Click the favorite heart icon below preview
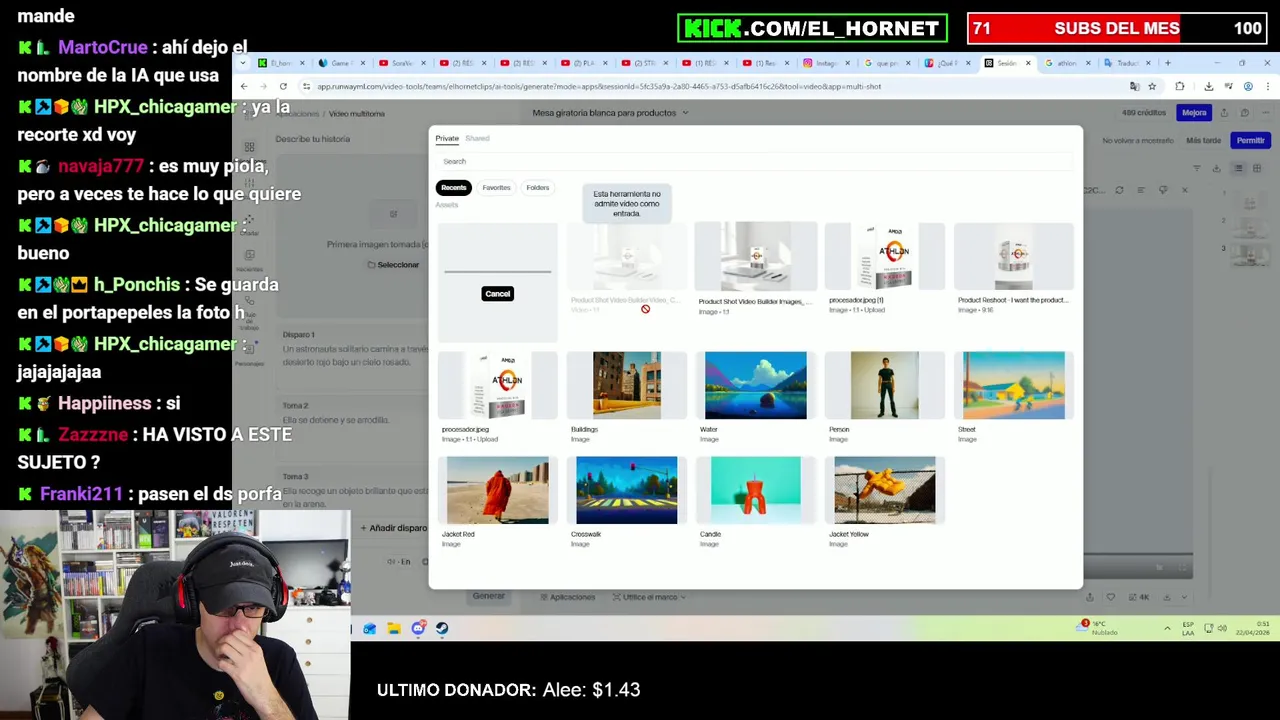1280x720 pixels. pos(1111,597)
